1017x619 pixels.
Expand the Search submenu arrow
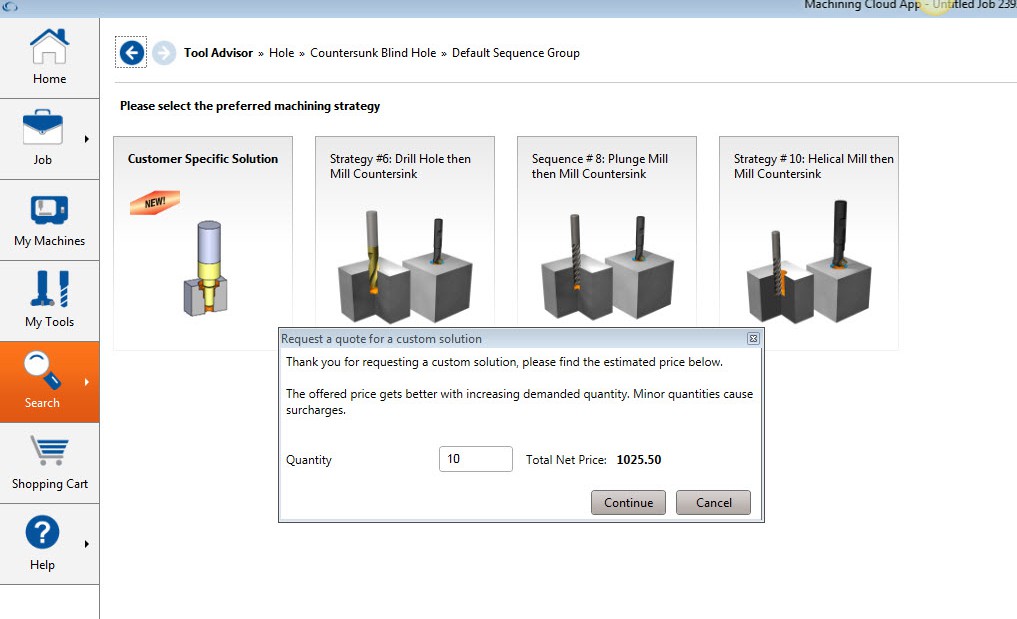[86, 382]
